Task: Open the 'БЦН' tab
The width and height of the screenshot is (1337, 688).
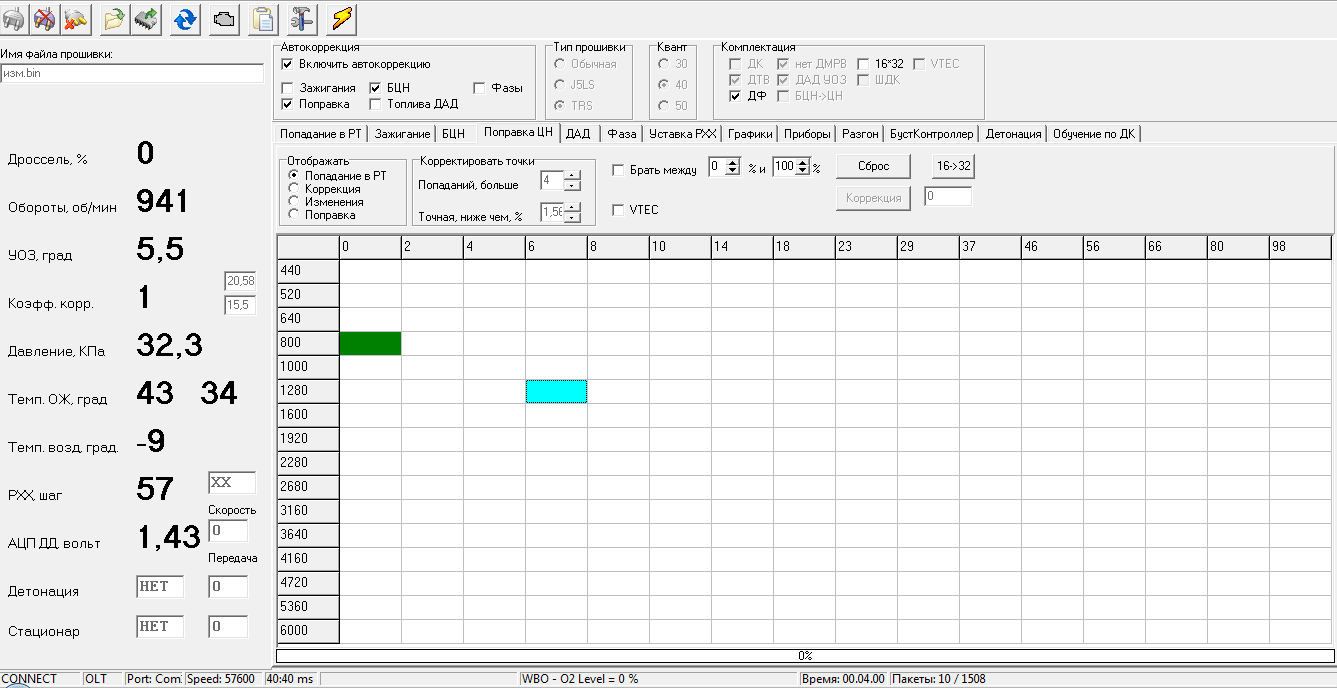Action: pos(453,134)
